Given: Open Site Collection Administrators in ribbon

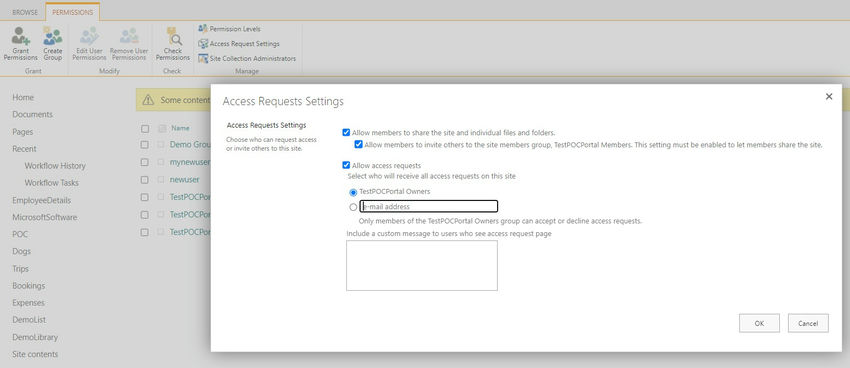Looking at the screenshot, I should (247, 59).
